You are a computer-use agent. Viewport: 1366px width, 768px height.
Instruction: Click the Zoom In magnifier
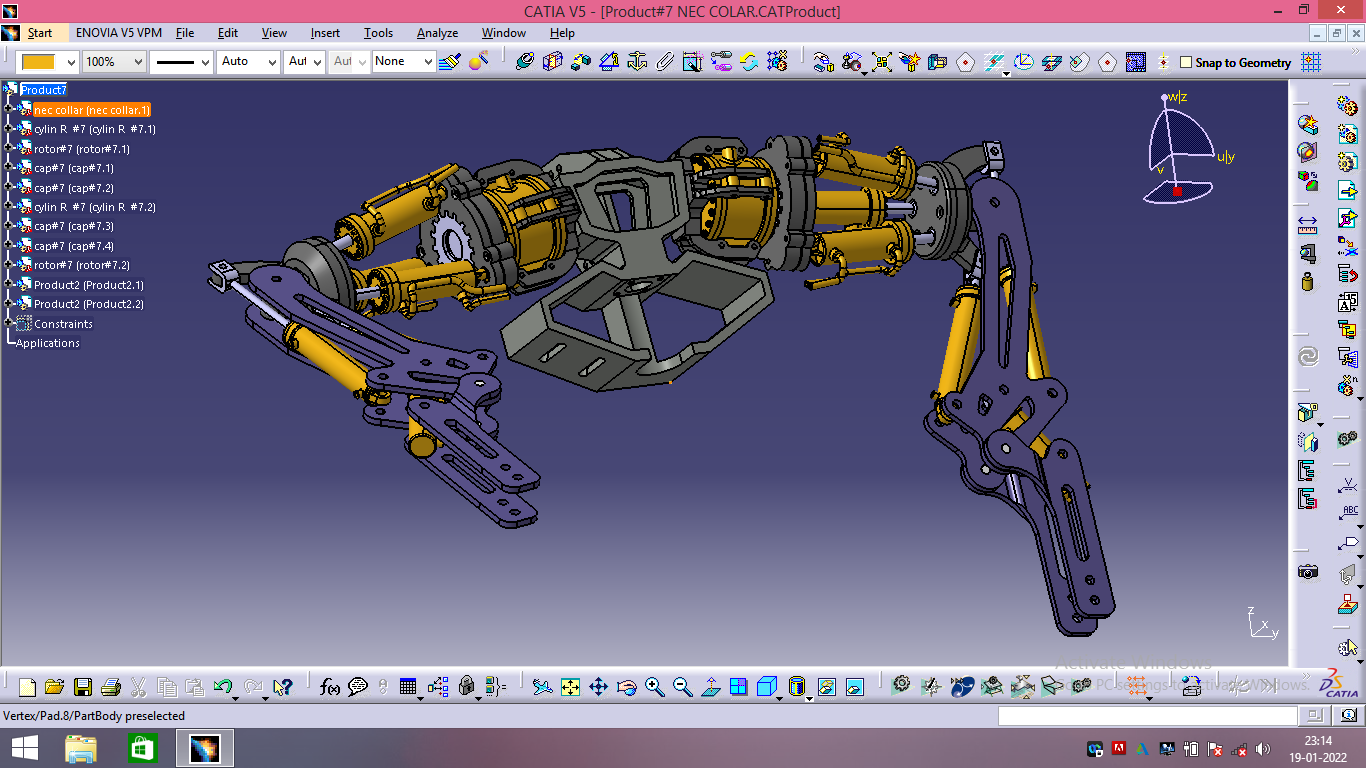(654, 687)
